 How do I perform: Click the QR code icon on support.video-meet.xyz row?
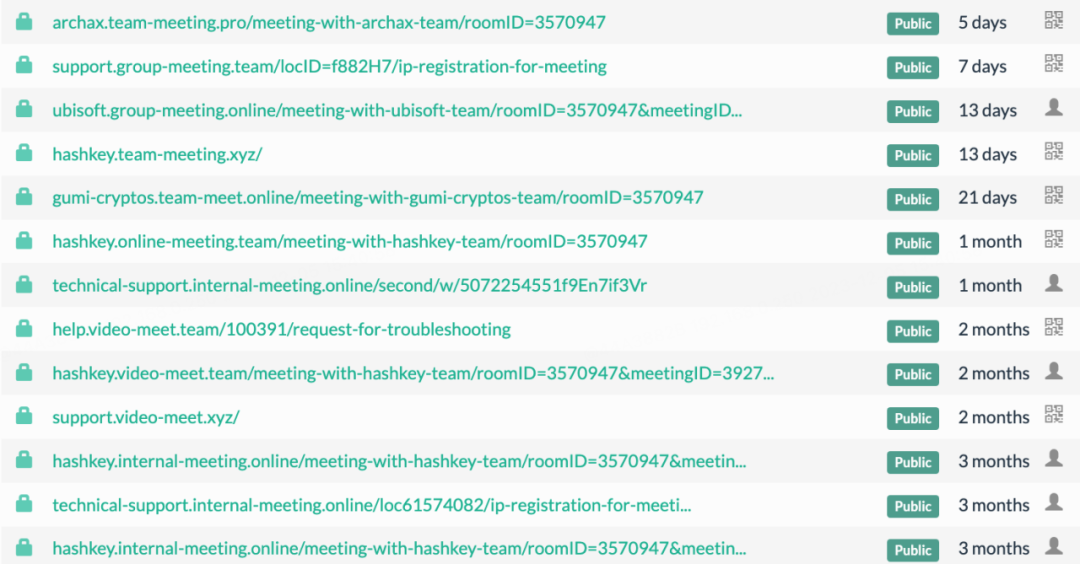1053,414
